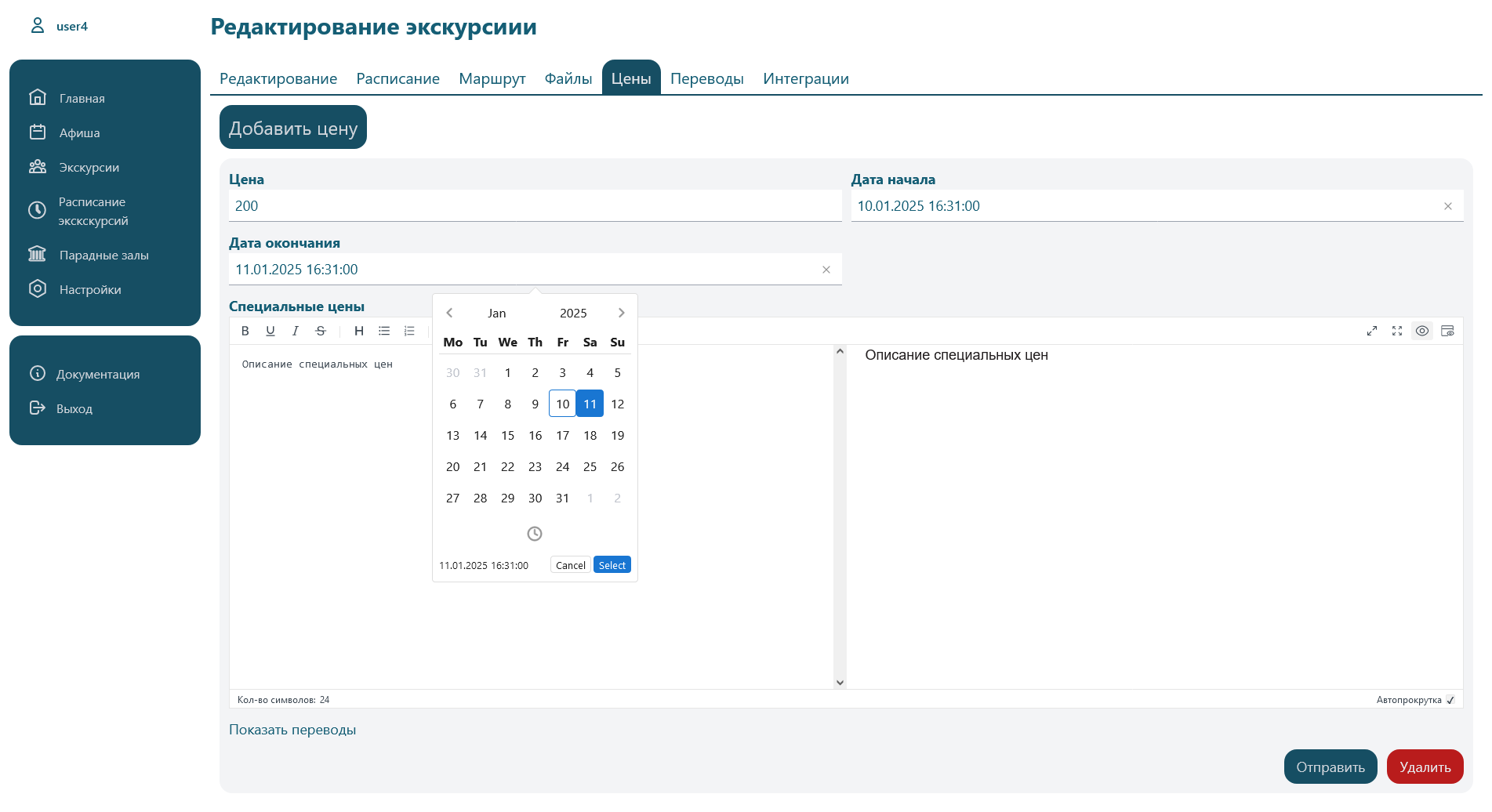Image resolution: width=1492 pixels, height=812 pixels.
Task: Toggle the HTML preview panel icon
Action: 1447,331
